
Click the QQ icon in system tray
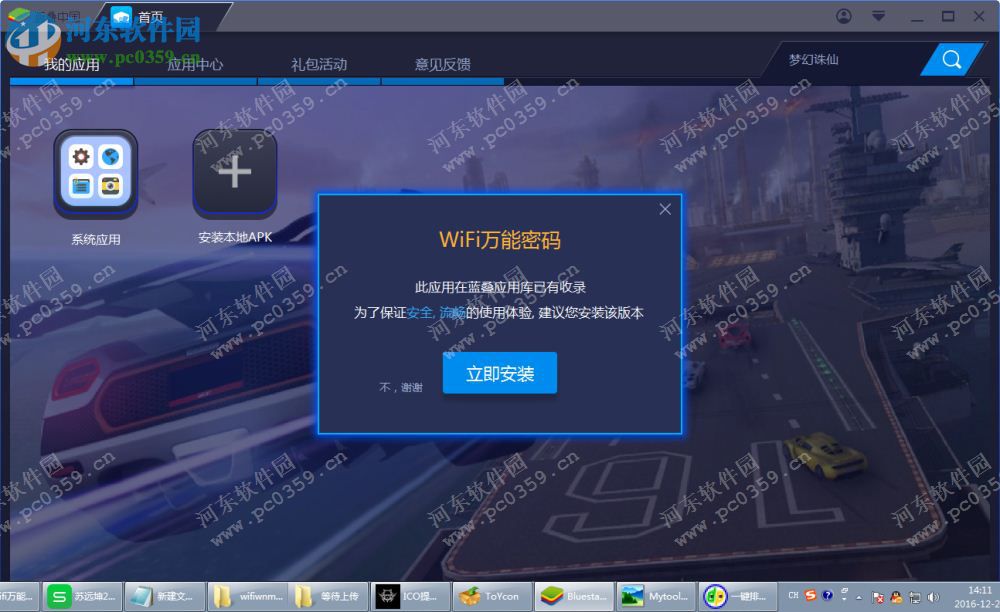(896, 595)
